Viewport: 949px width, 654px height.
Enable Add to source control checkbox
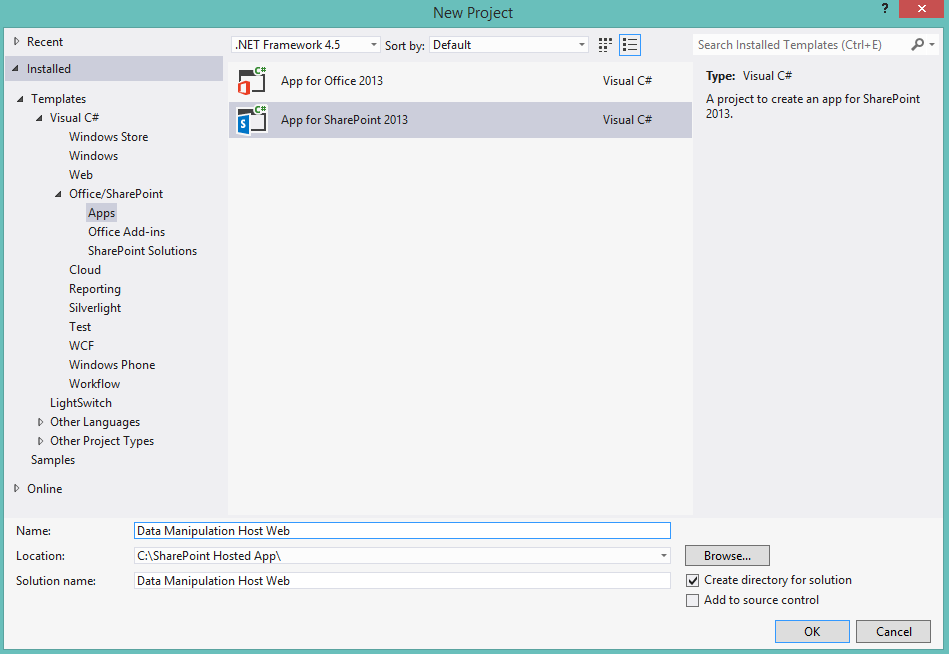(x=693, y=600)
